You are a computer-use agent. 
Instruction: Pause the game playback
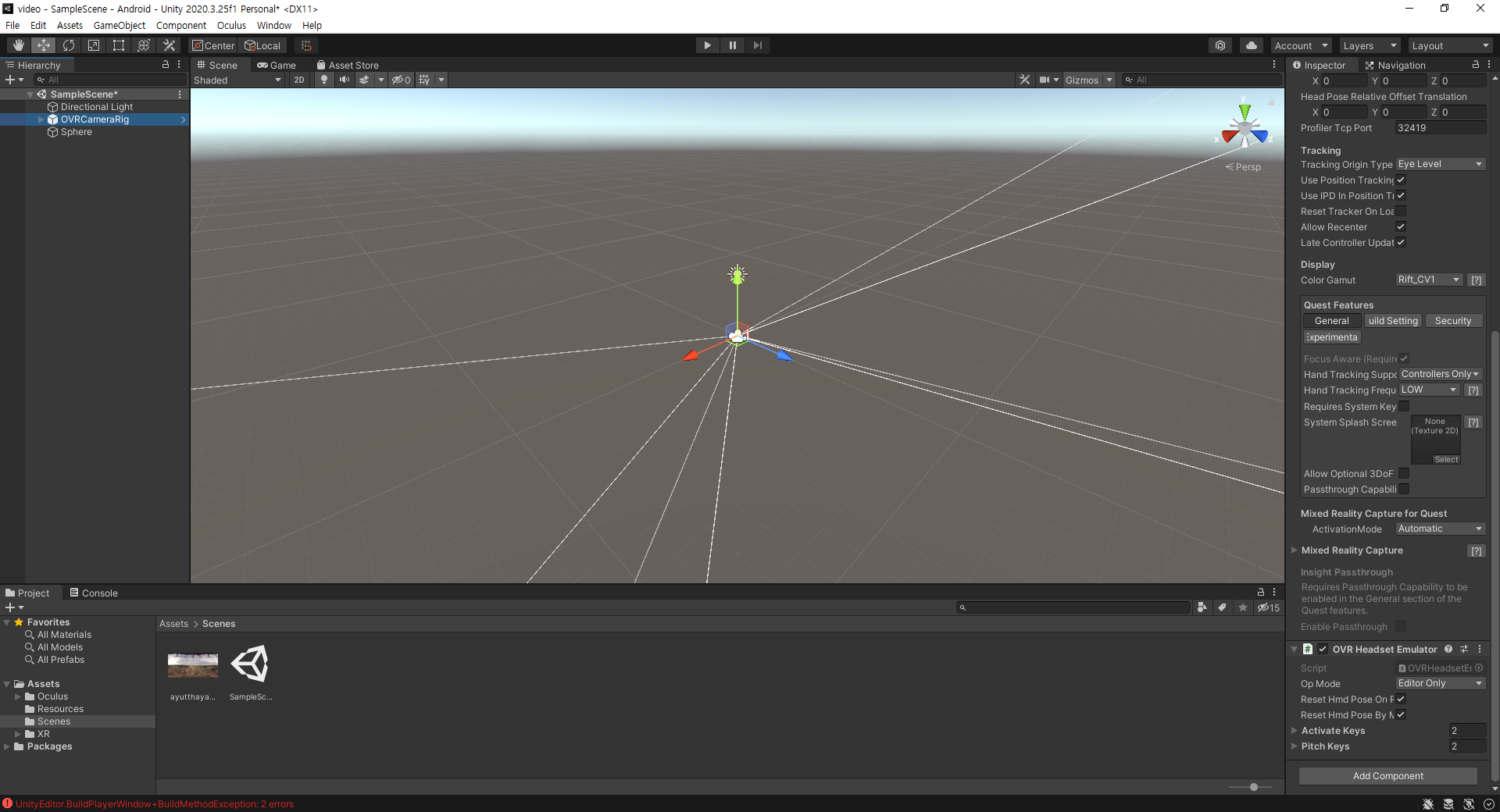click(x=732, y=45)
